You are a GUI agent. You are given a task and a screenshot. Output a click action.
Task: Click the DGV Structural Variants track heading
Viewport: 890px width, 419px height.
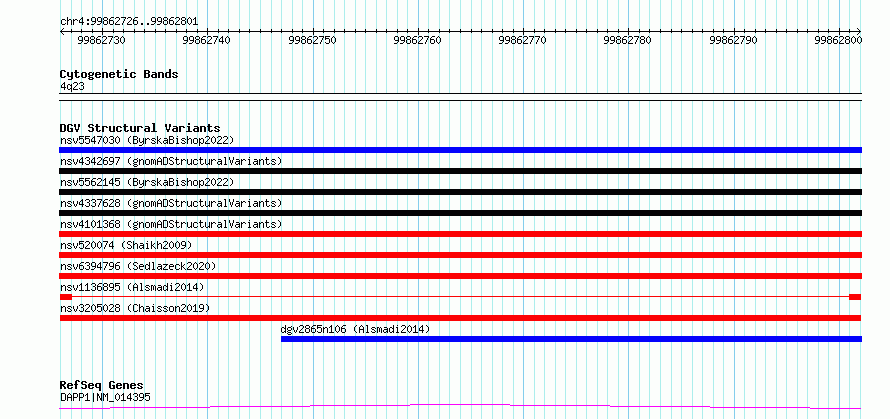click(x=140, y=128)
